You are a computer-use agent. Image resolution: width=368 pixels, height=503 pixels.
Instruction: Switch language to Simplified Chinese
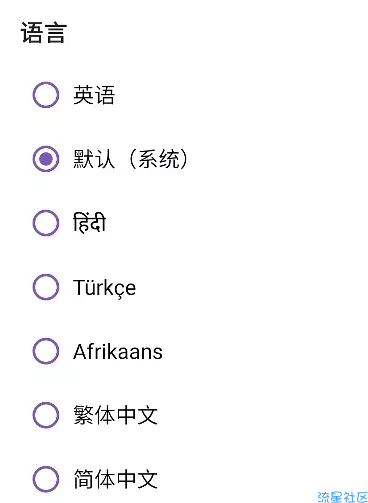coord(46,479)
